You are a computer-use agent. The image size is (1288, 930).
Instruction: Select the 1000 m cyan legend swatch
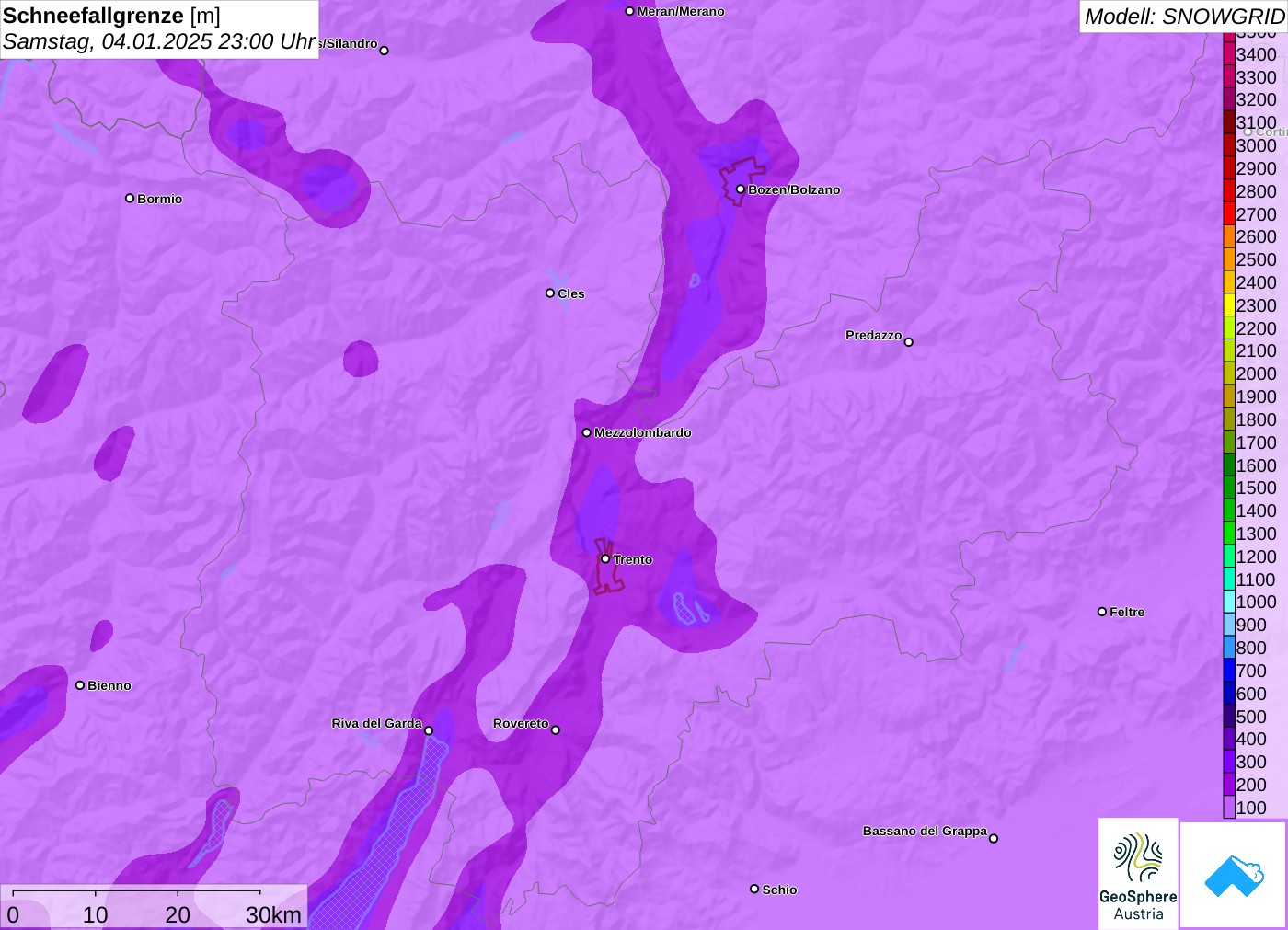pyautogui.click(x=1229, y=602)
